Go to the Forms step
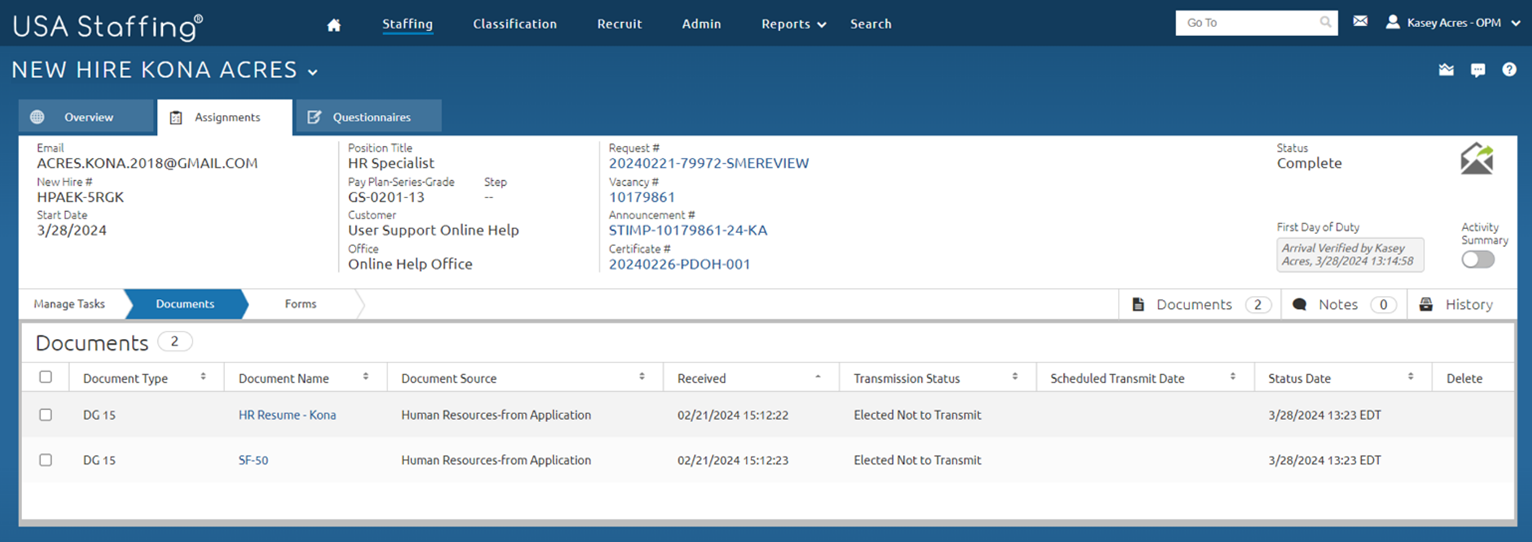This screenshot has height=542, width=1532. [300, 304]
